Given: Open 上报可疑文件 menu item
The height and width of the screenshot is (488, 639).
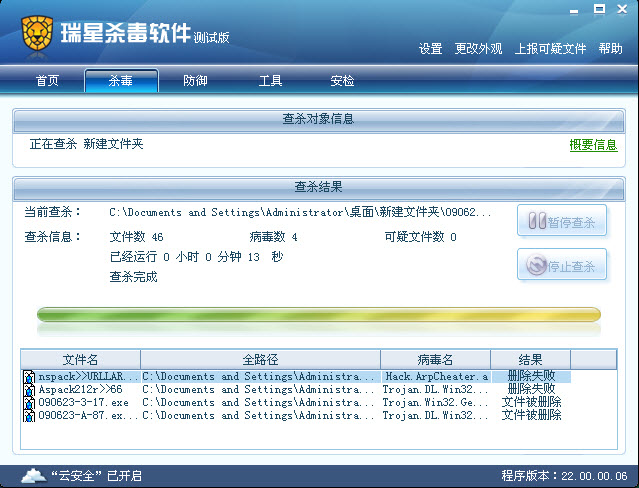Looking at the screenshot, I should click(550, 49).
